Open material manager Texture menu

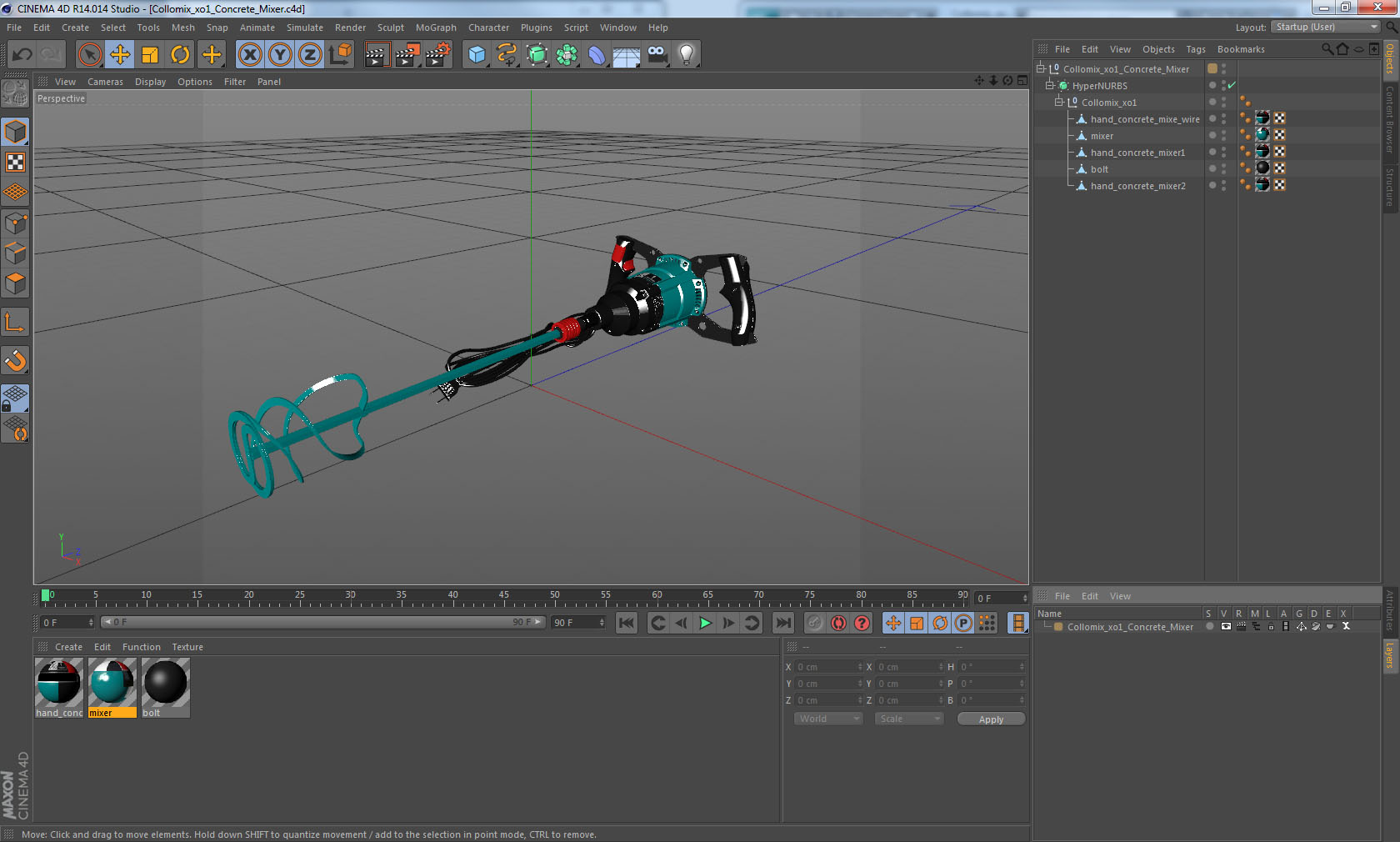[x=187, y=647]
